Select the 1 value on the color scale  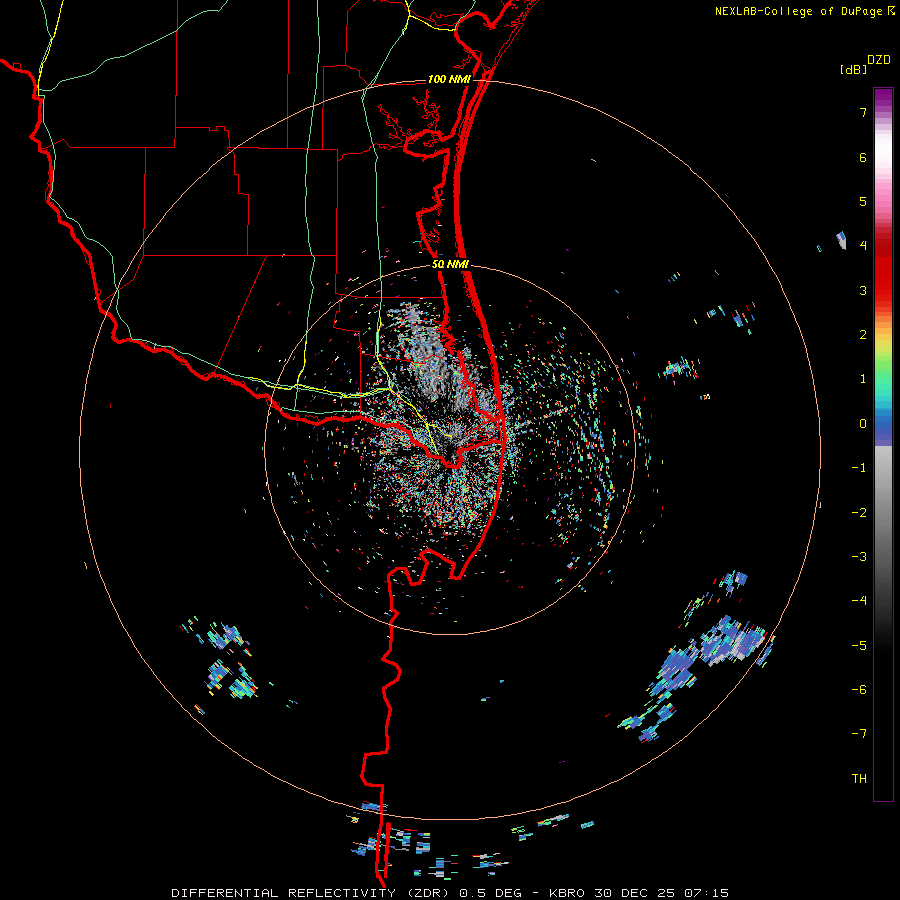coord(863,379)
